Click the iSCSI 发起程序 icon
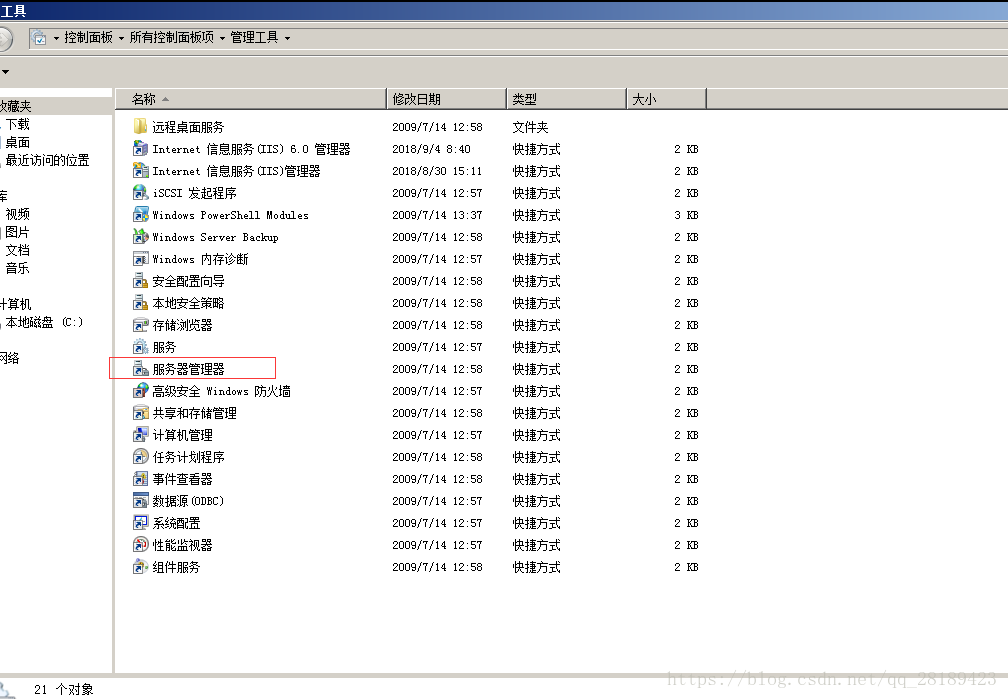 click(x=140, y=192)
